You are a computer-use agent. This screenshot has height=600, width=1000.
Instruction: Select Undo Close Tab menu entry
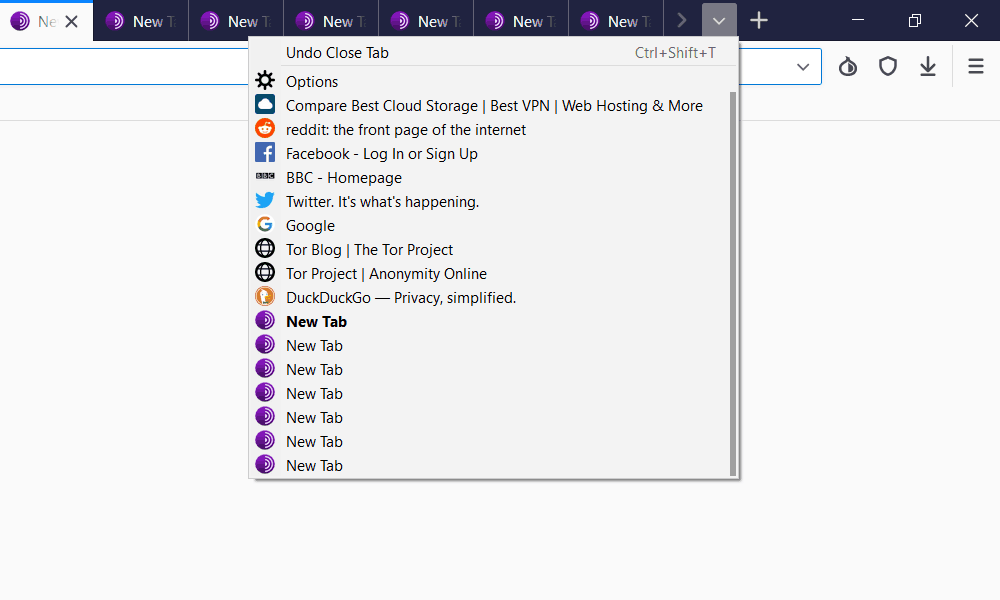(337, 53)
